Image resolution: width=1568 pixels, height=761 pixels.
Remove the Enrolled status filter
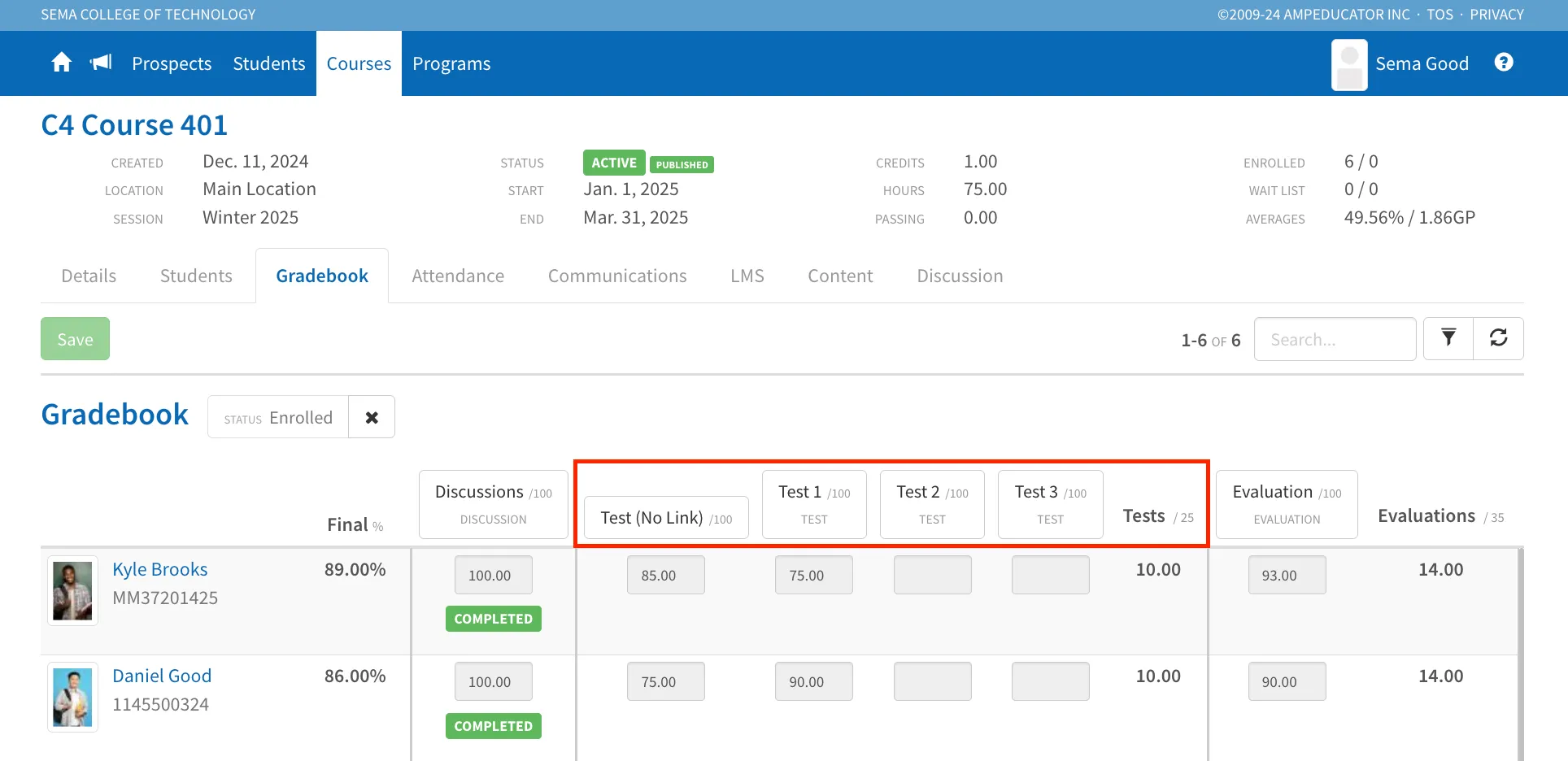pos(372,417)
